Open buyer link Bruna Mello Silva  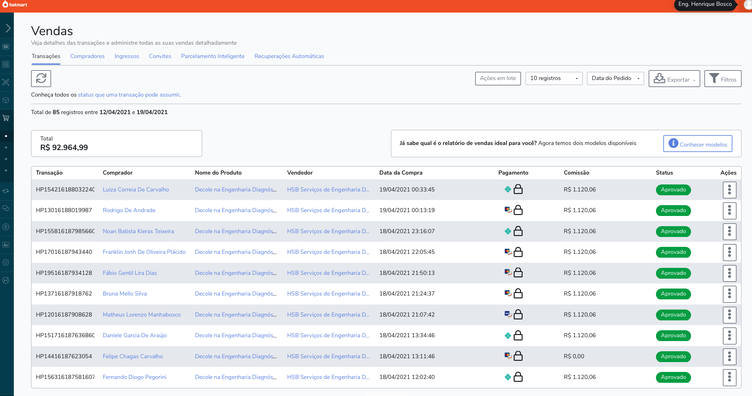(125, 293)
